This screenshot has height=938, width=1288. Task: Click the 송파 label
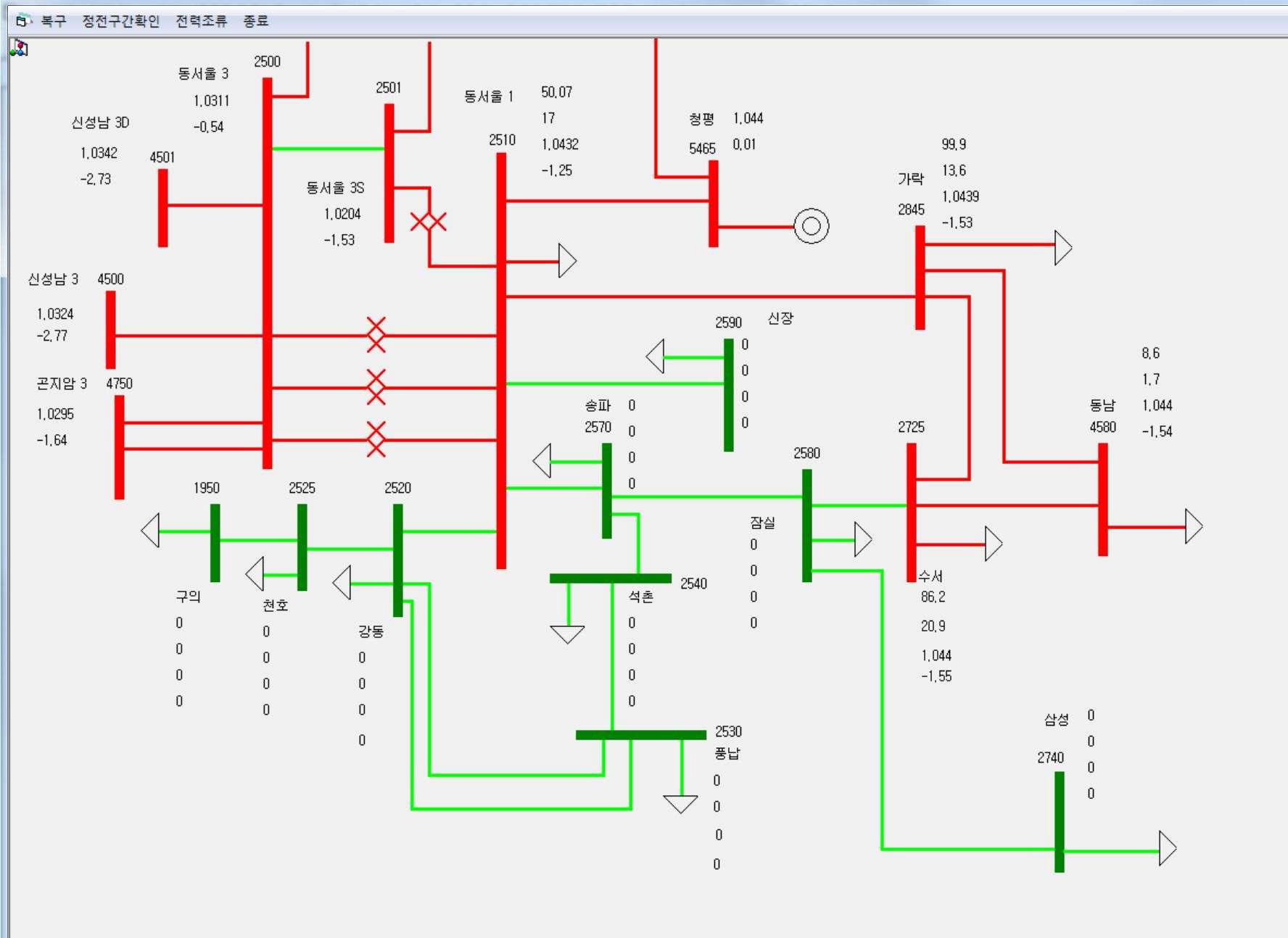pyautogui.click(x=598, y=405)
